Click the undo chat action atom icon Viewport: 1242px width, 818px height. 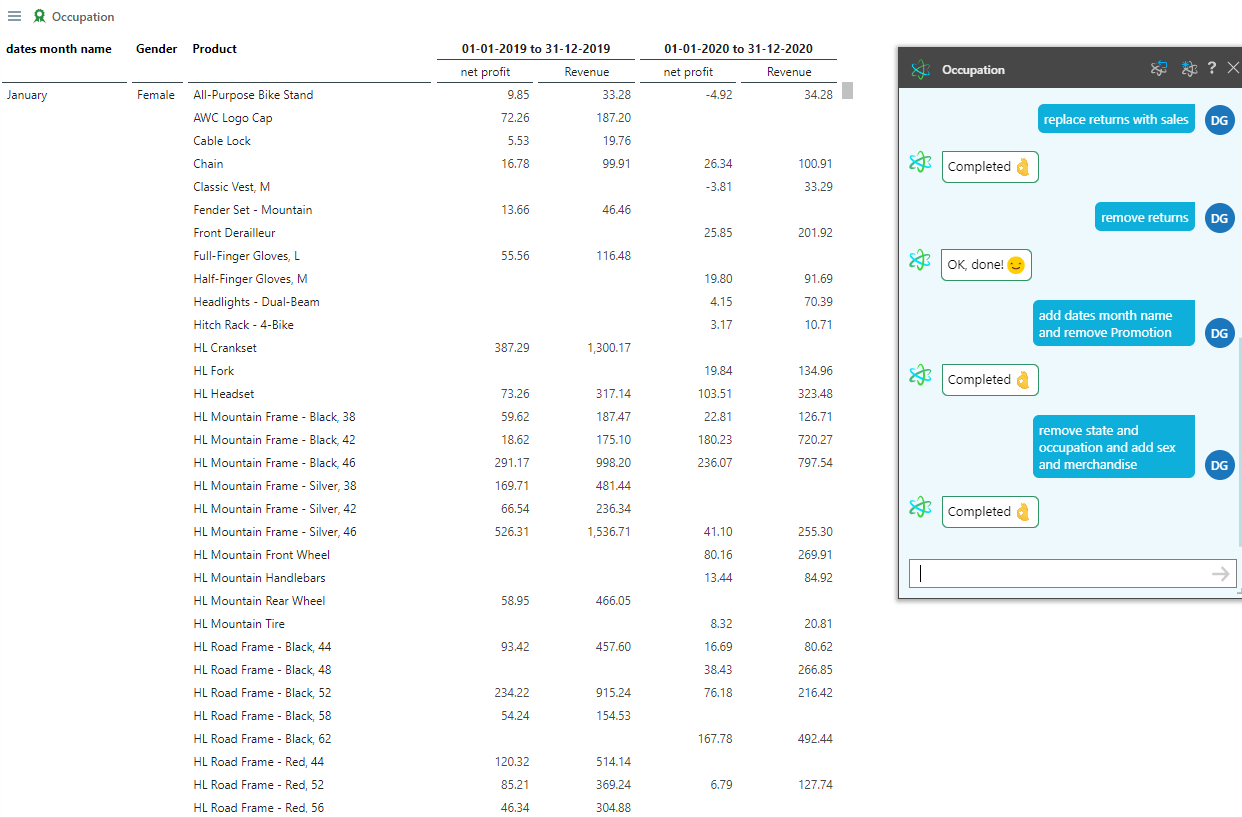click(1159, 68)
